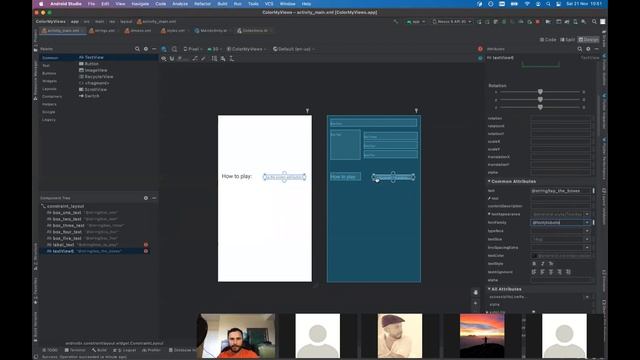Open Guidelines tool in toolbar
640x360 pixels.
click(231, 59)
